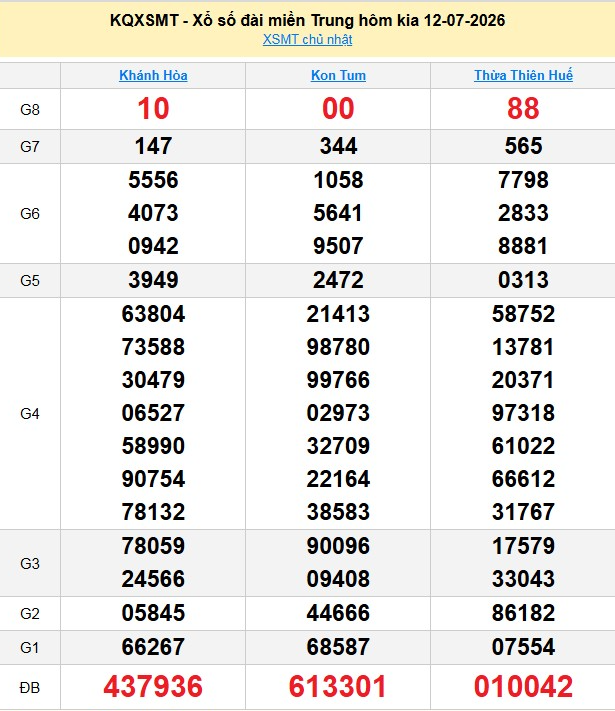Open the Khánh Hòa province link
This screenshot has width=615, height=711.
pos(153,75)
